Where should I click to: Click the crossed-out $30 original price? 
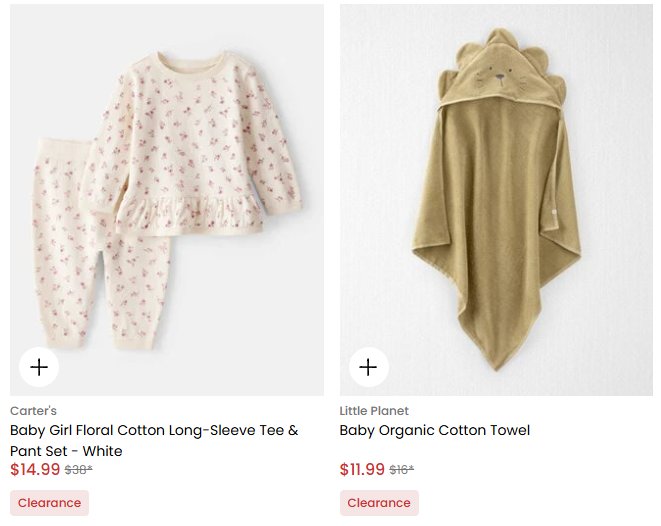[x=78, y=470]
